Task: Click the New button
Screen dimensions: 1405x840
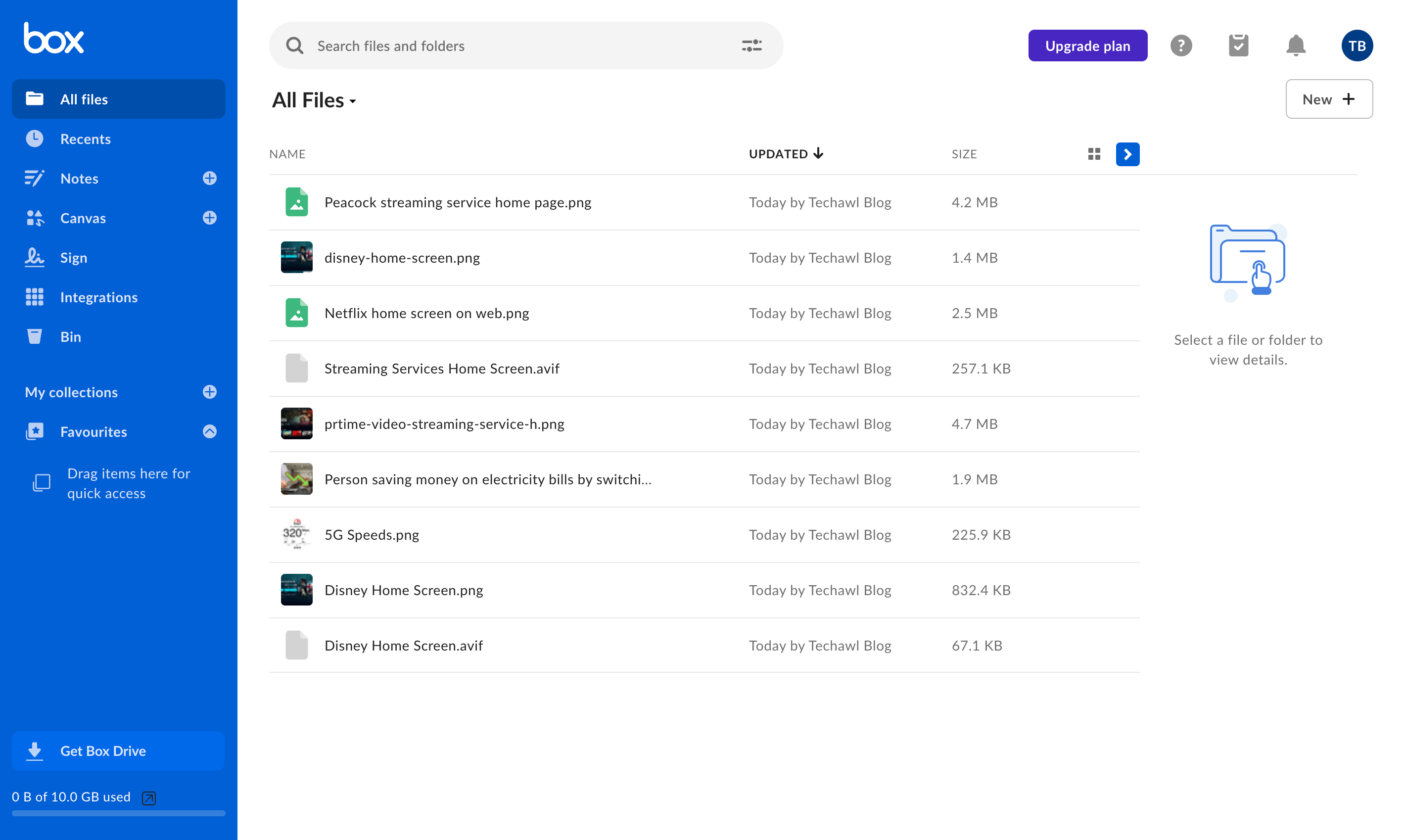Action: [x=1329, y=99]
